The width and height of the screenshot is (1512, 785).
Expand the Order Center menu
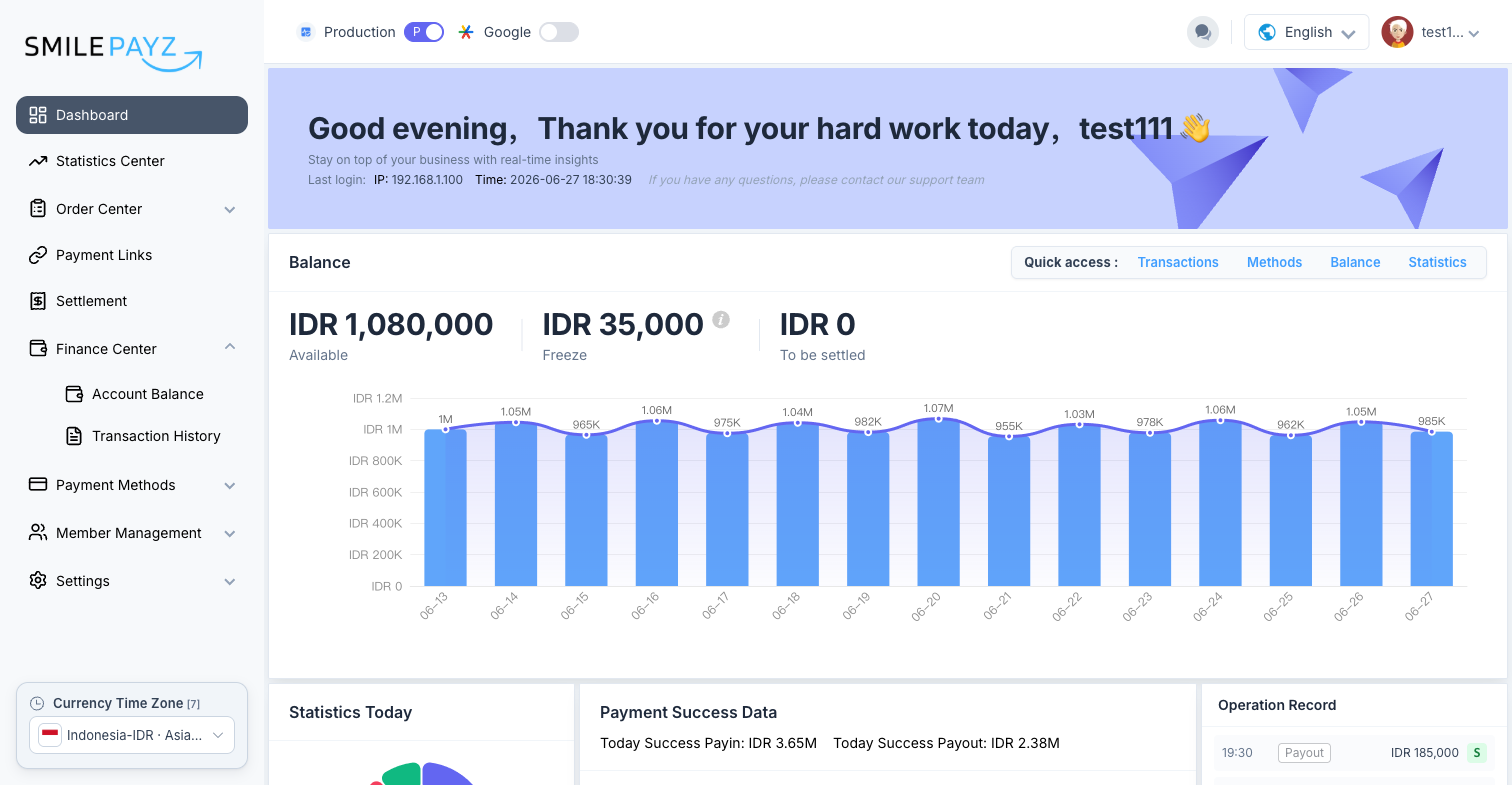click(230, 209)
